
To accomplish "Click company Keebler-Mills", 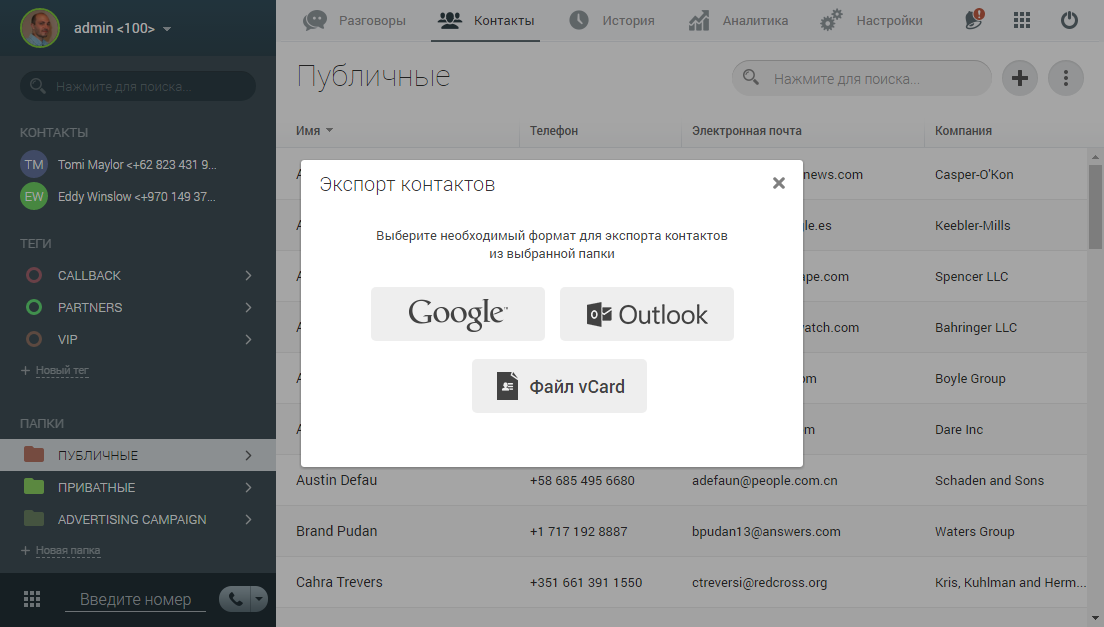I will pos(972,225).
